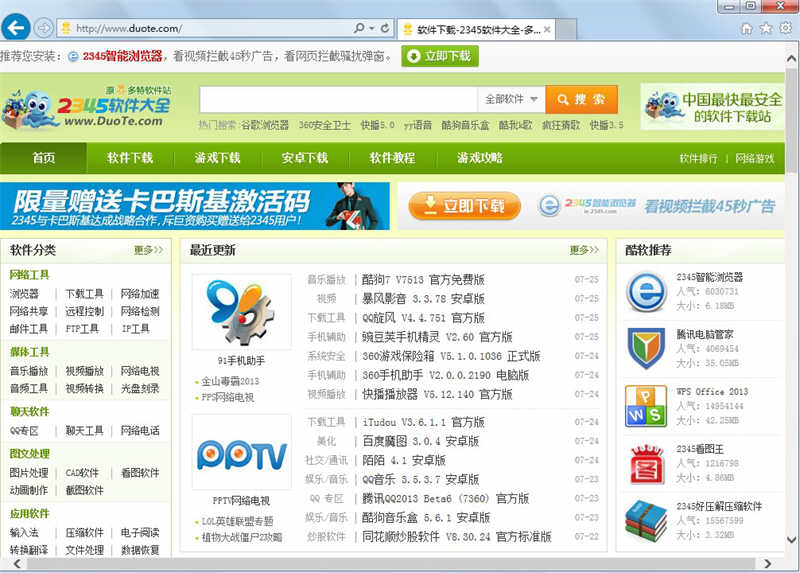Click the LOL英雄联盟专题 link
800x573 pixels.
(x=237, y=521)
